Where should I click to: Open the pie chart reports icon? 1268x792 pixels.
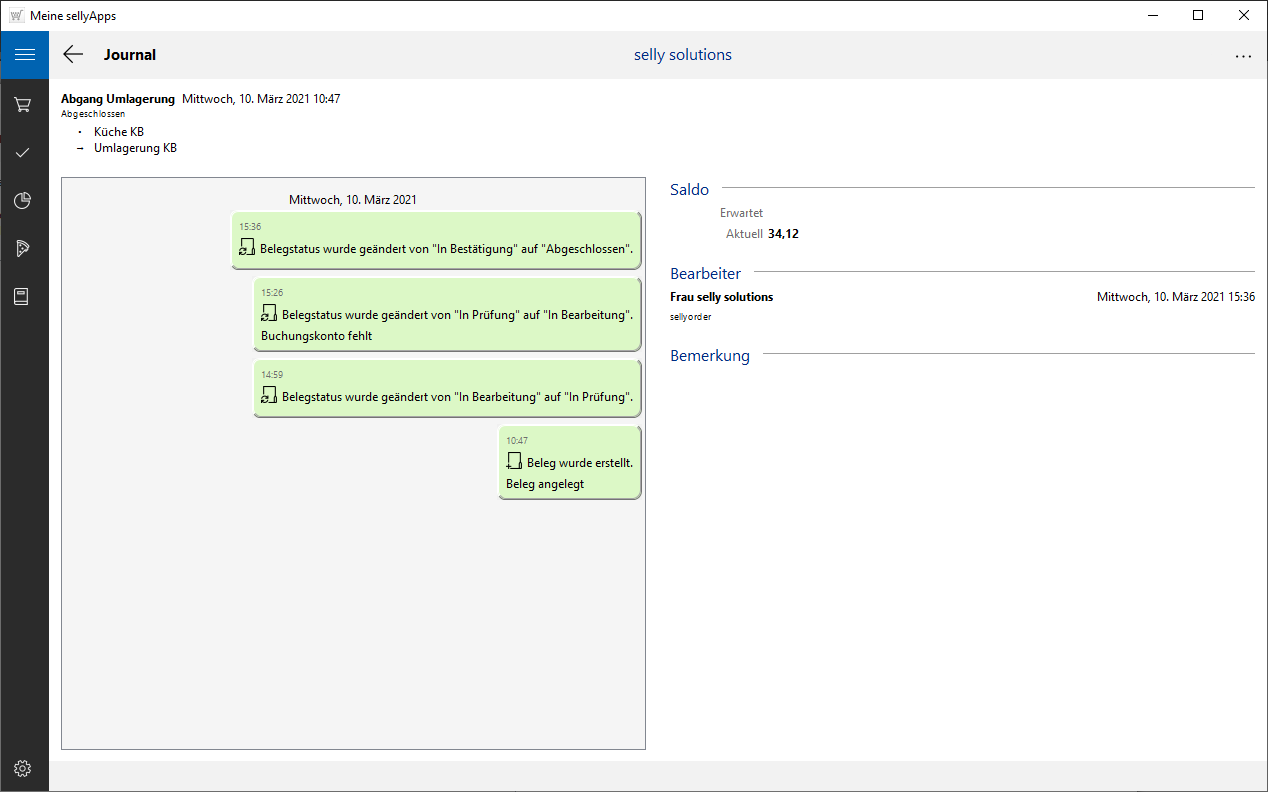(x=23, y=200)
